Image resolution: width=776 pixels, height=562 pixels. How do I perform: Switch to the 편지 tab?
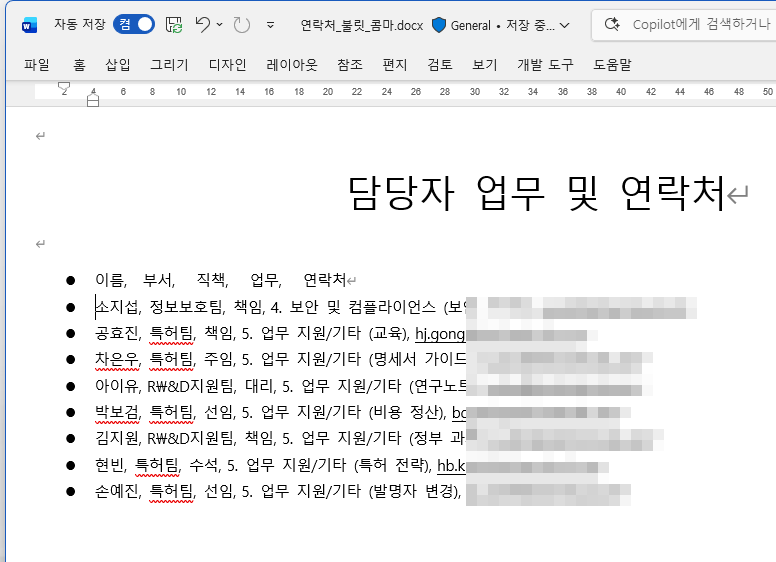tap(395, 65)
